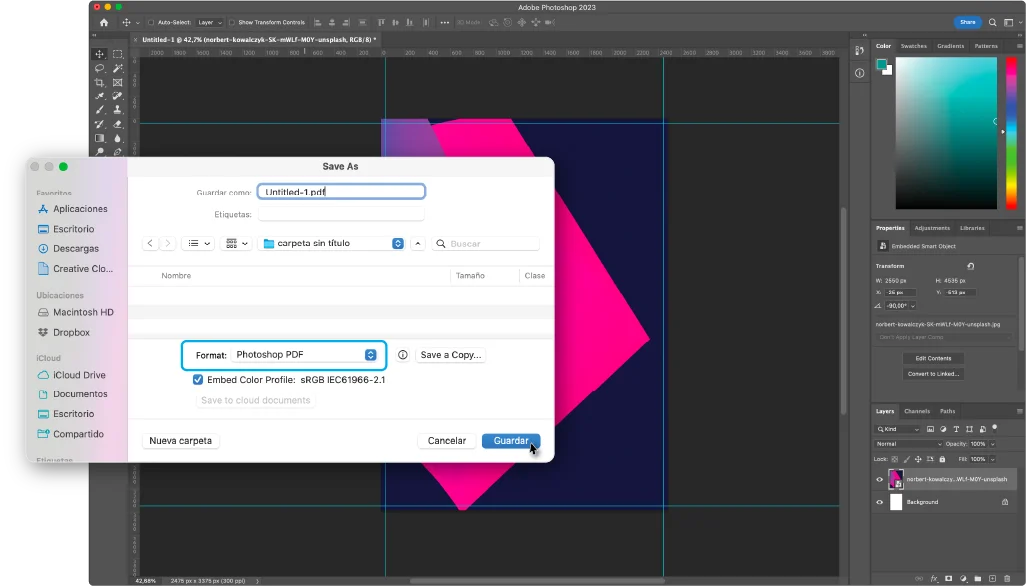
Task: Select the Crop tool
Action: point(99,82)
